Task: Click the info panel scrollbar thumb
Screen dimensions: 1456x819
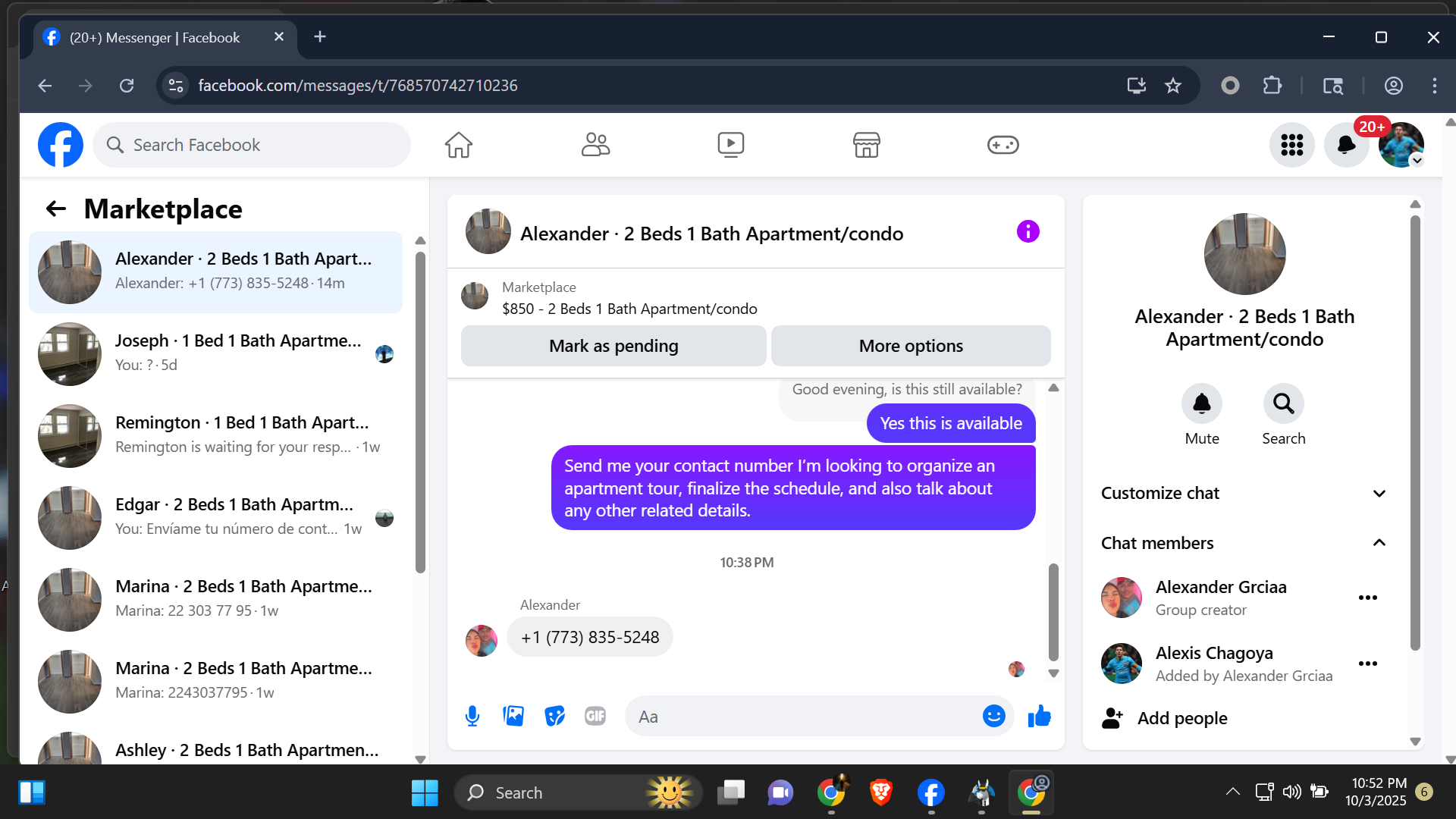Action: tap(1415, 432)
